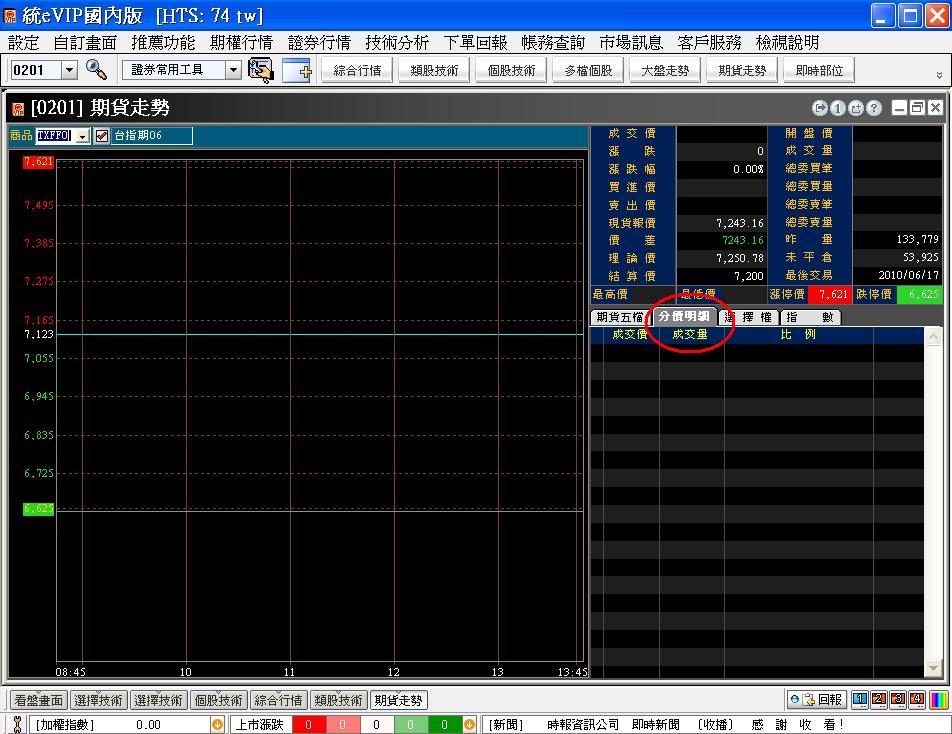
Task: Click the 即時部位 toolbar button
Action: (x=819, y=70)
